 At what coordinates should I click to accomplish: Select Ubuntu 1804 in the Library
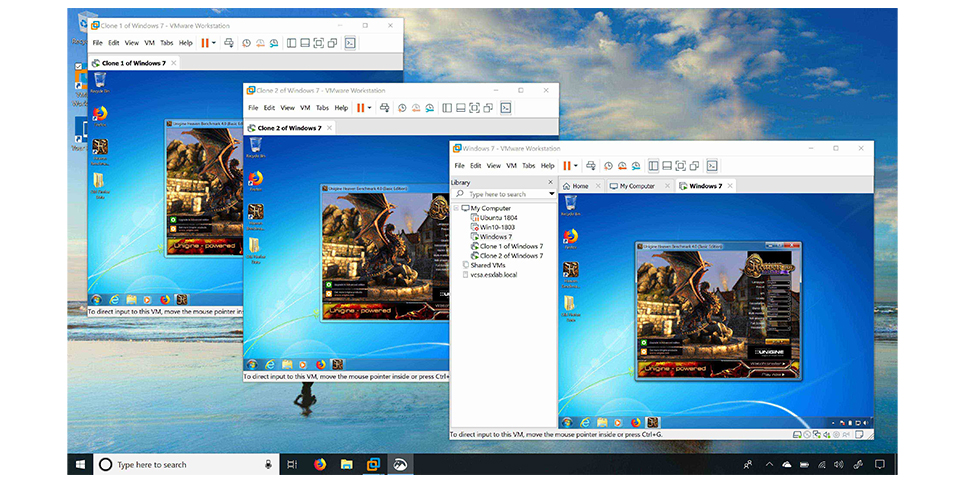[x=497, y=217]
